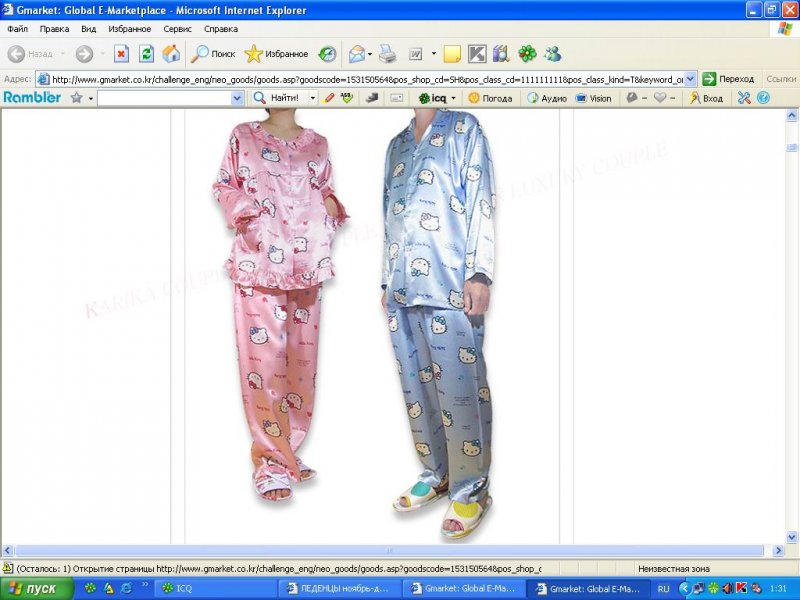Open the Избранное menu in menu bar
The width and height of the screenshot is (800, 600).
tap(130, 29)
